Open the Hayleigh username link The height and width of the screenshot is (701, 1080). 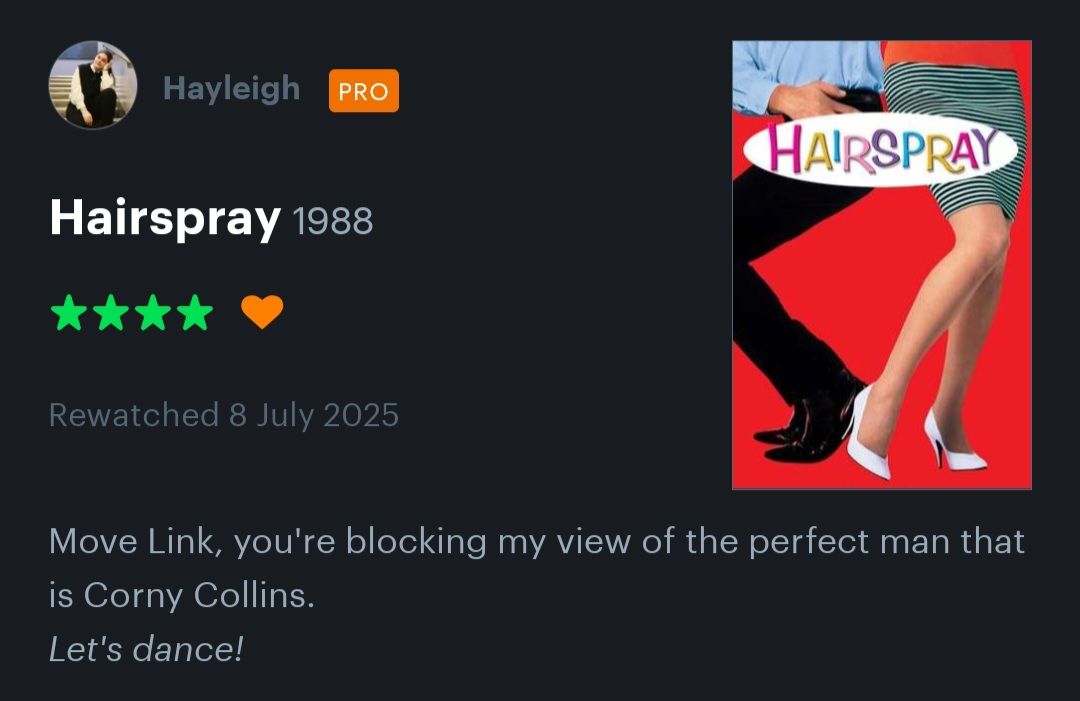point(231,89)
